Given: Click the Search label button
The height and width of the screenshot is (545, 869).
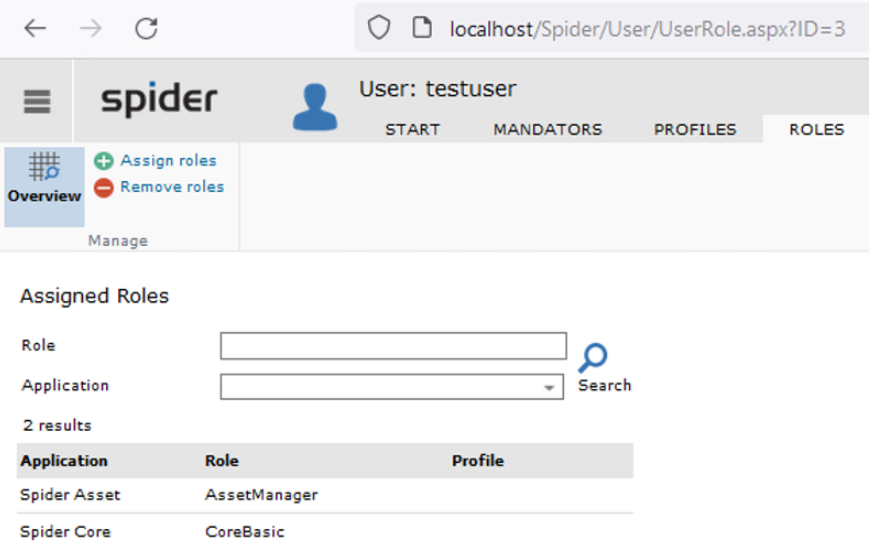Looking at the screenshot, I should [605, 385].
